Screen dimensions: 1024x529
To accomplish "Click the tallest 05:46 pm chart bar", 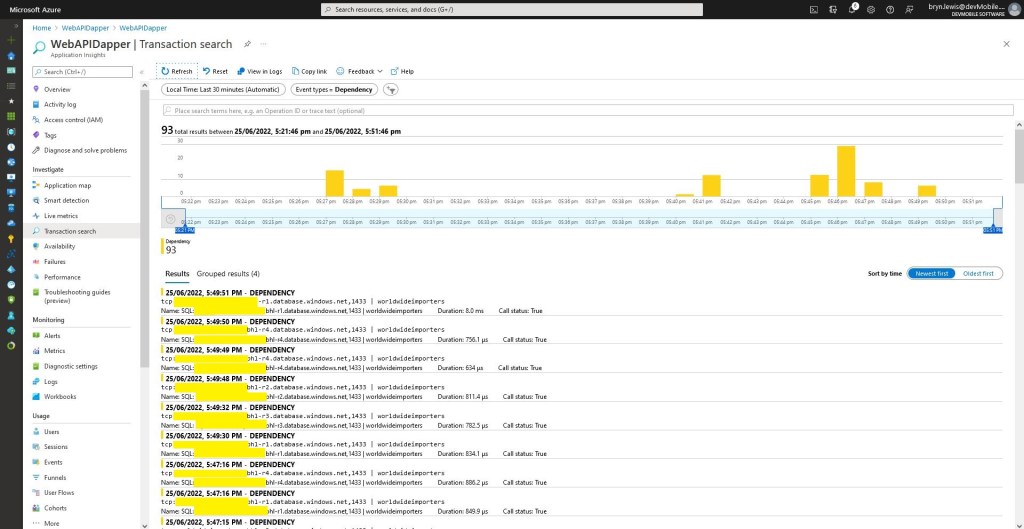I will [x=846, y=171].
